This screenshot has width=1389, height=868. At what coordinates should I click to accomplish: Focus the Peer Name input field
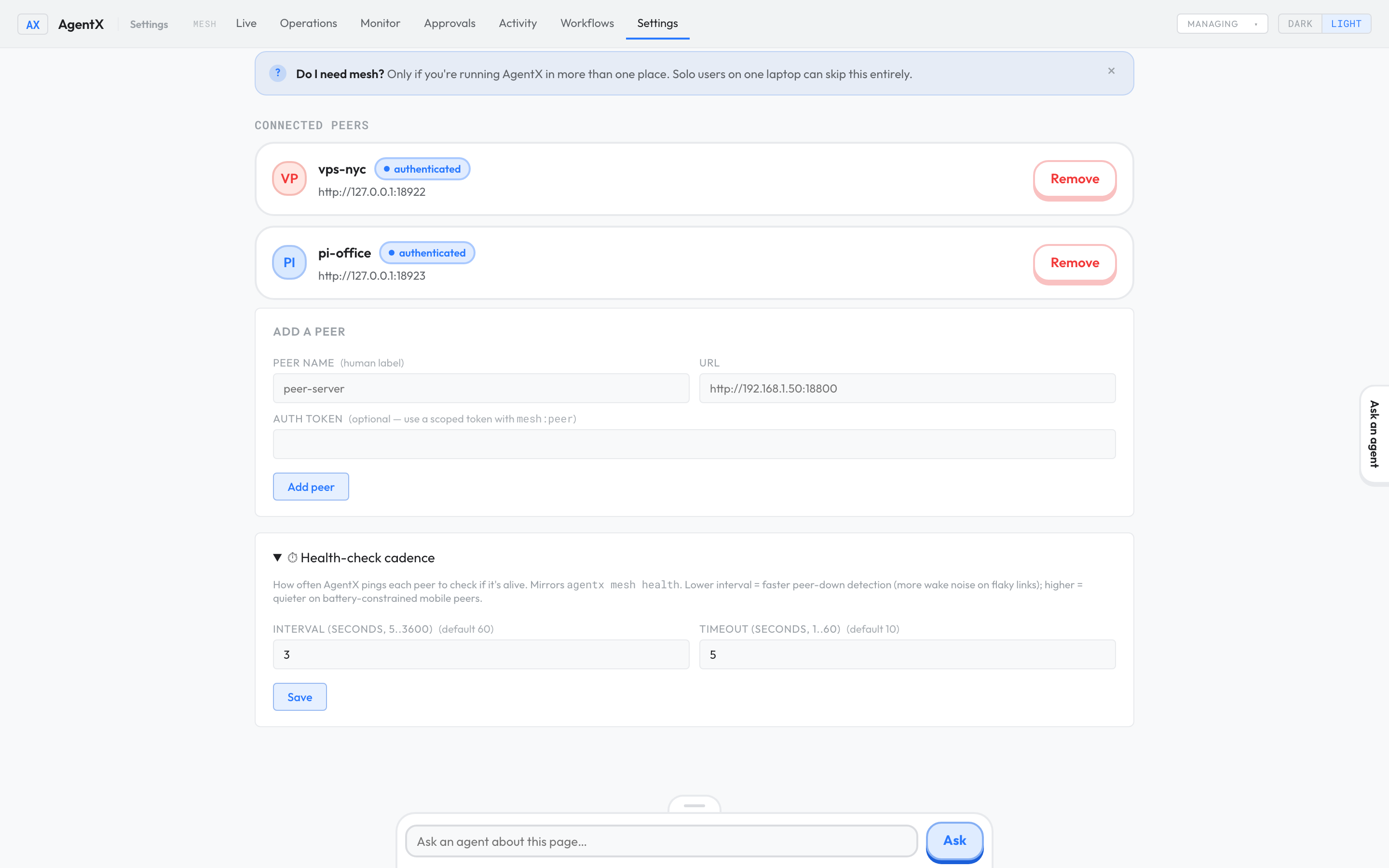click(x=481, y=389)
